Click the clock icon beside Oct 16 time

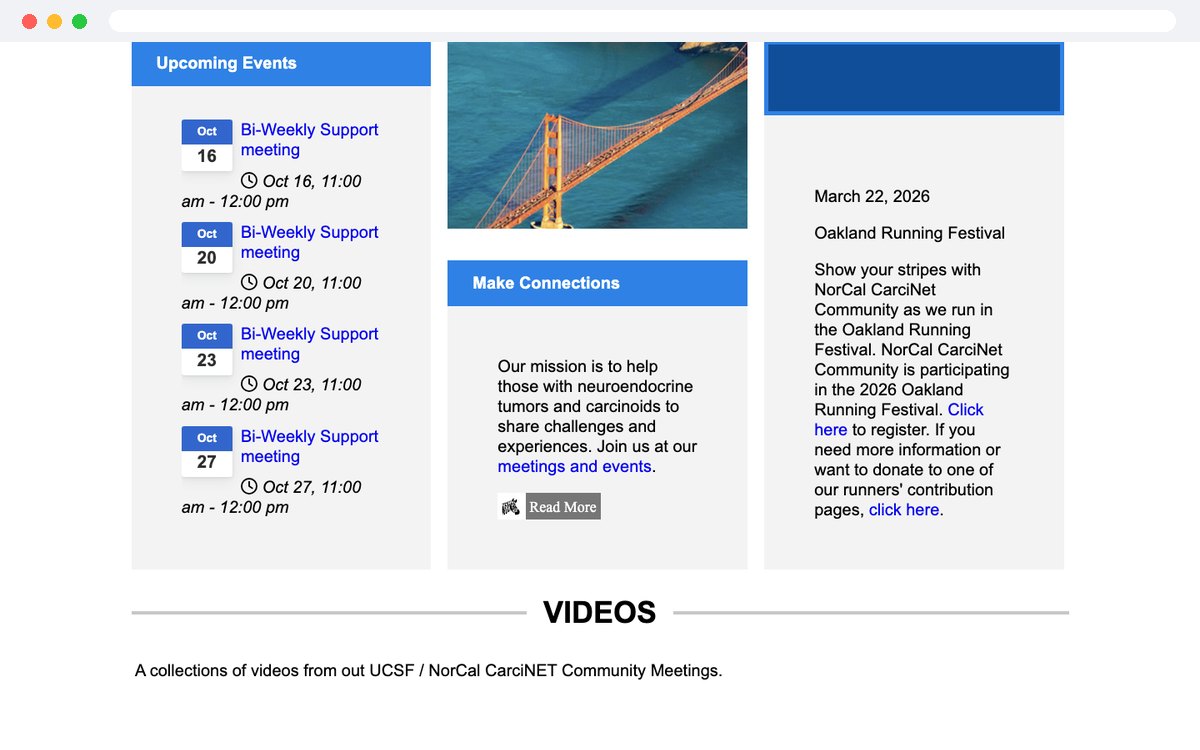[249, 180]
